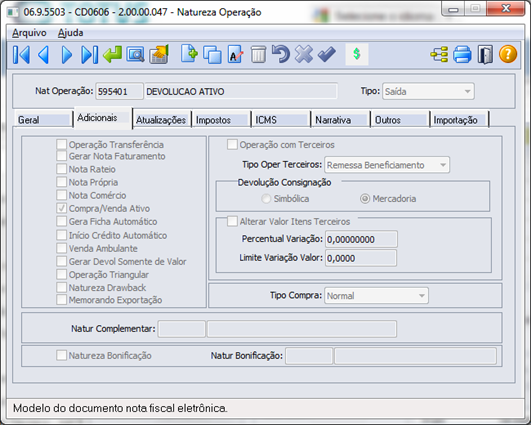Image resolution: width=531 pixels, height=425 pixels.
Task: Toggle the Nota Rateio checkbox
Action: click(x=62, y=169)
